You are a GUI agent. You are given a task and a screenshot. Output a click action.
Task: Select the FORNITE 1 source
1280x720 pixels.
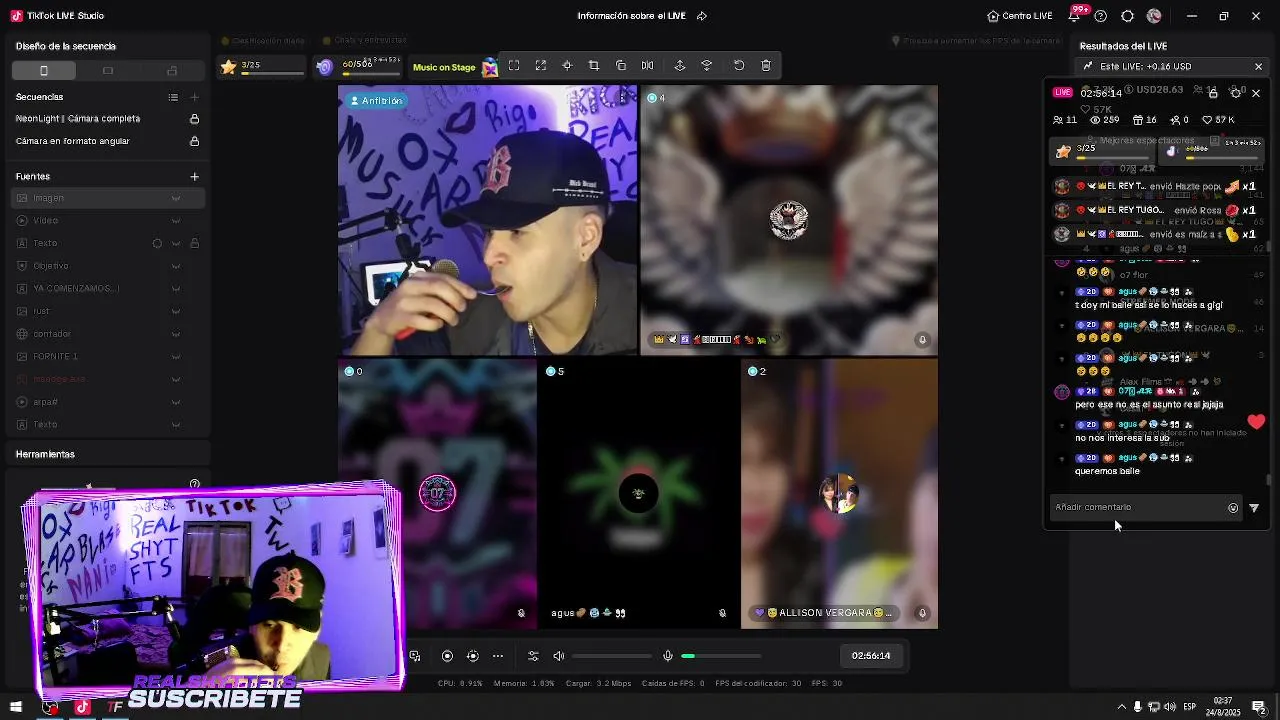tap(108, 356)
